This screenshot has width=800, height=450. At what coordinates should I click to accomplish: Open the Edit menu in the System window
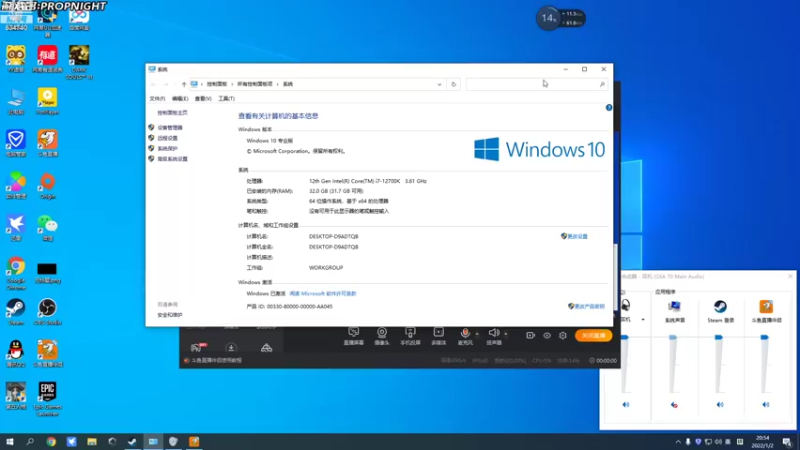tap(180, 98)
